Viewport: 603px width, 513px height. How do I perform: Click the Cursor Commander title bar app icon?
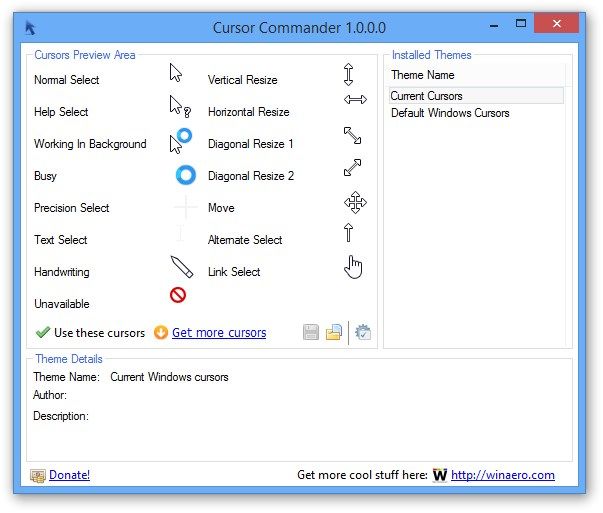click(30, 28)
